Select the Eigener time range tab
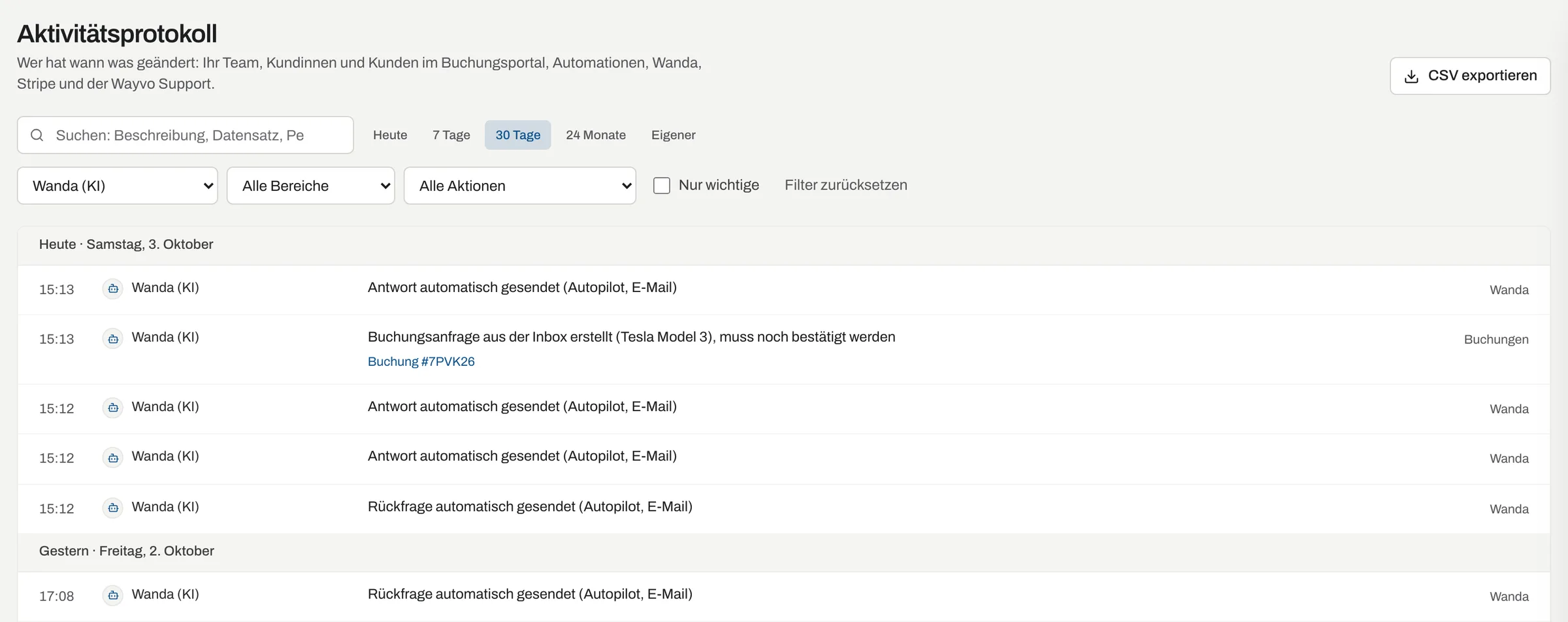The width and height of the screenshot is (1568, 622). (x=674, y=135)
